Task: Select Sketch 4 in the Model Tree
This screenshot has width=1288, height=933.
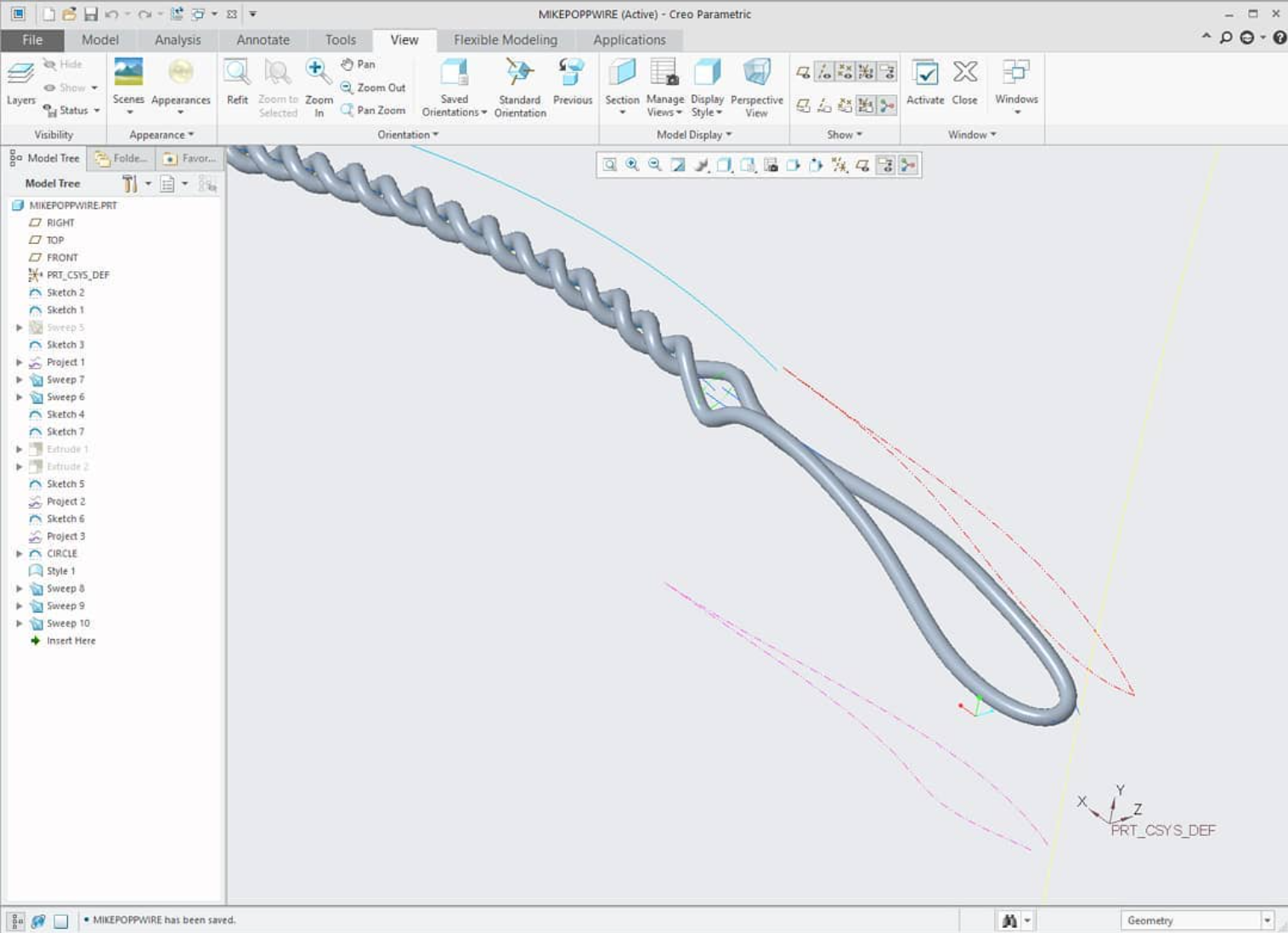Action: tap(65, 414)
